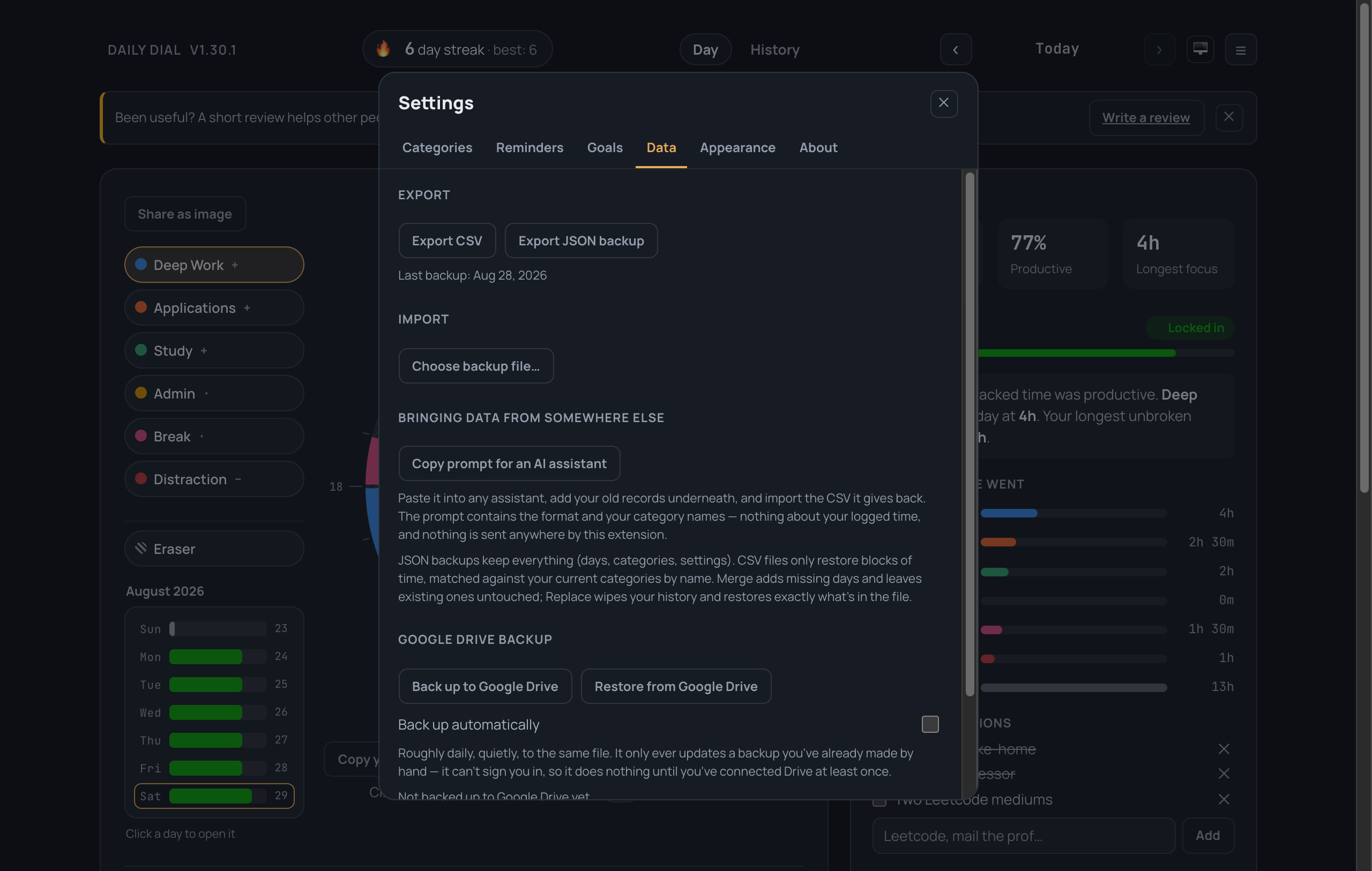Click Share as image
Screen dimensions: 1372x871
point(185,214)
